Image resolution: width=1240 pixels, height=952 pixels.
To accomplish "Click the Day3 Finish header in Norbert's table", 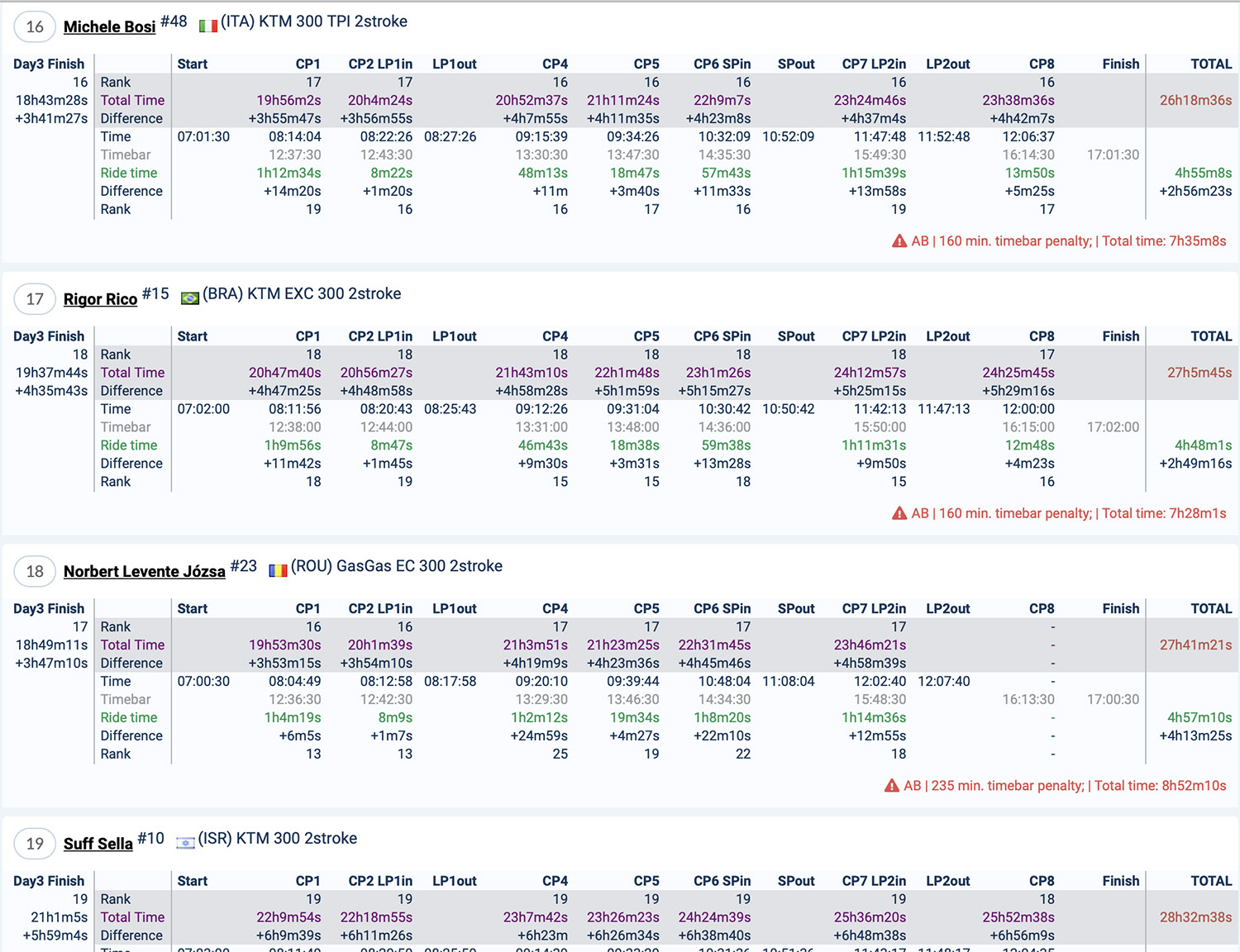I will tap(49, 608).
